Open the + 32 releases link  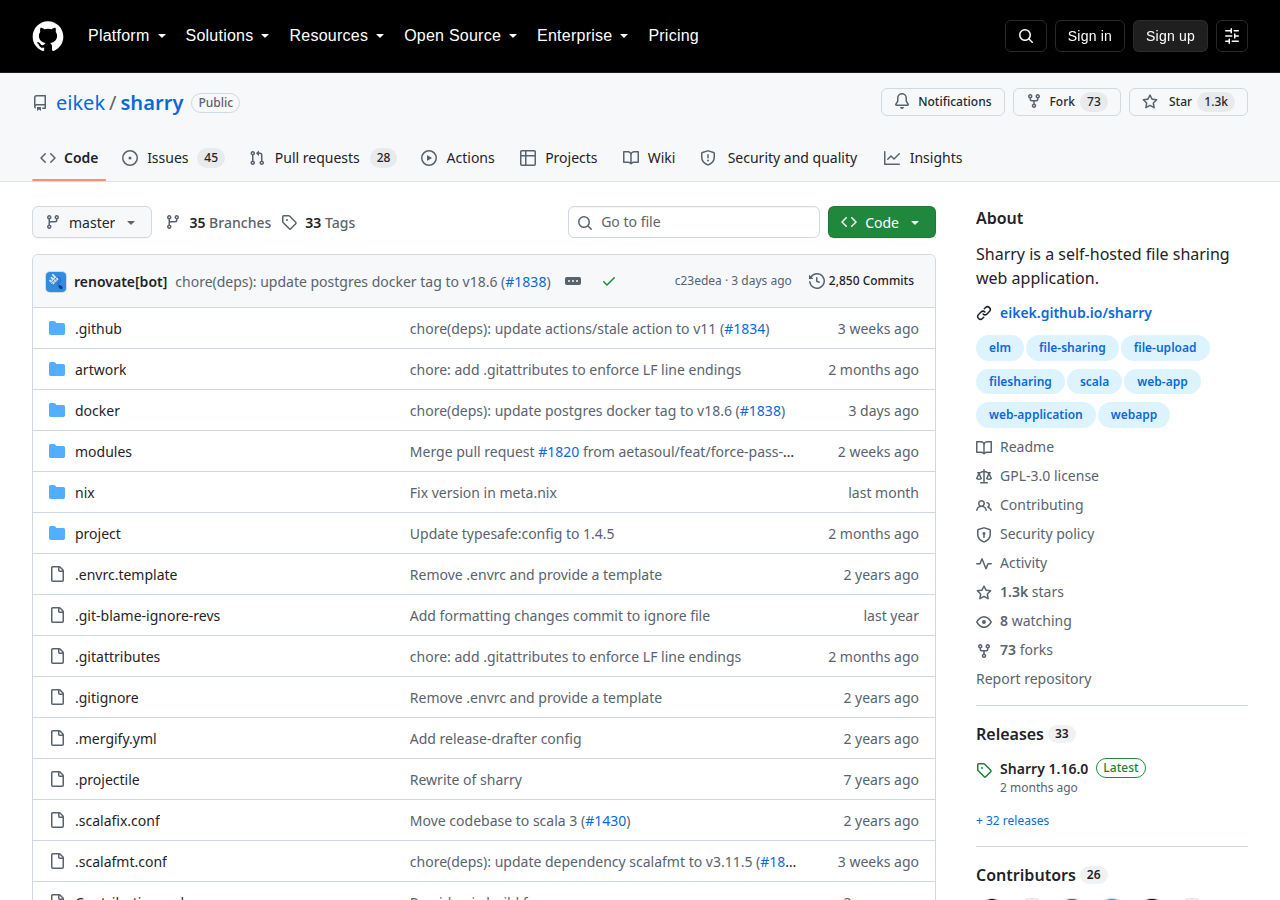click(x=1013, y=821)
